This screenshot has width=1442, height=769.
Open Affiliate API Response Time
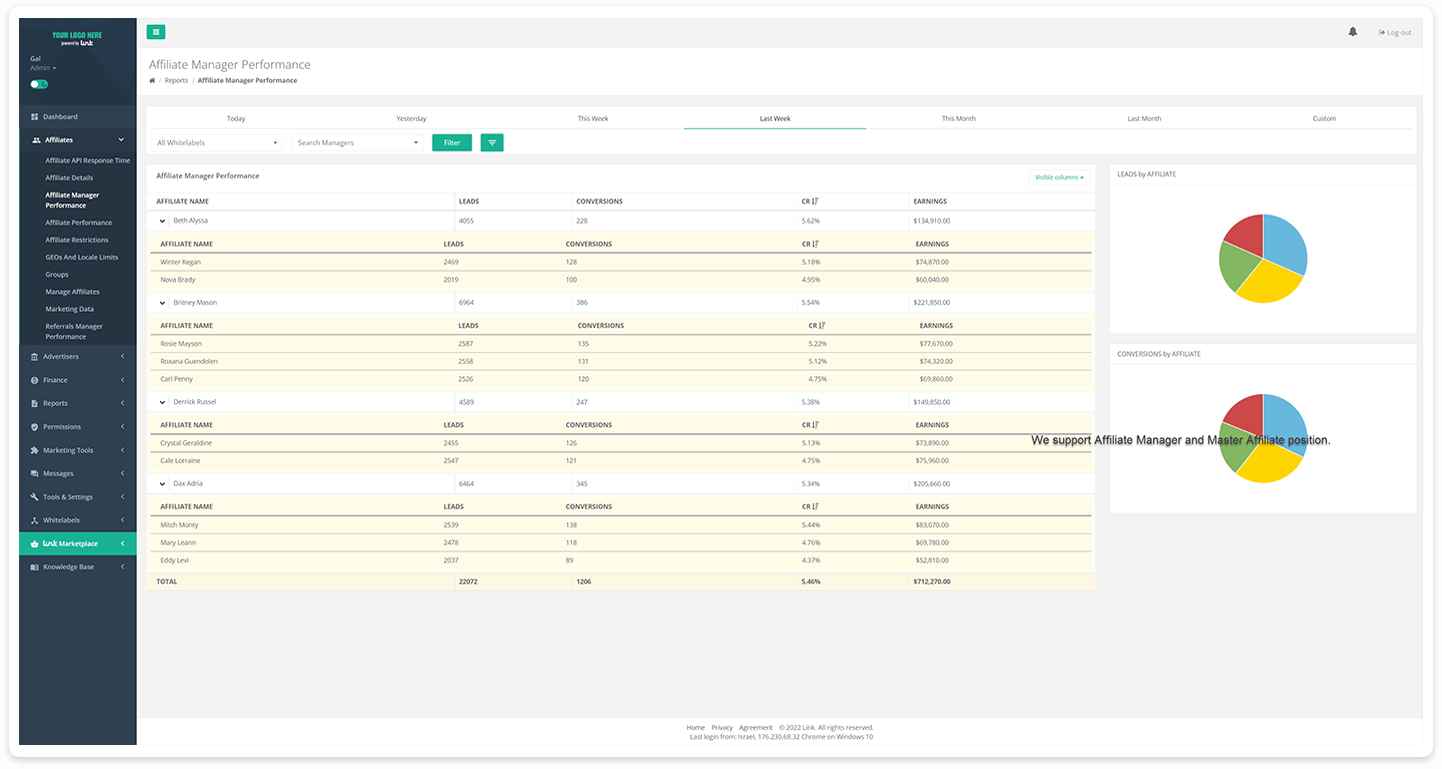point(88,160)
